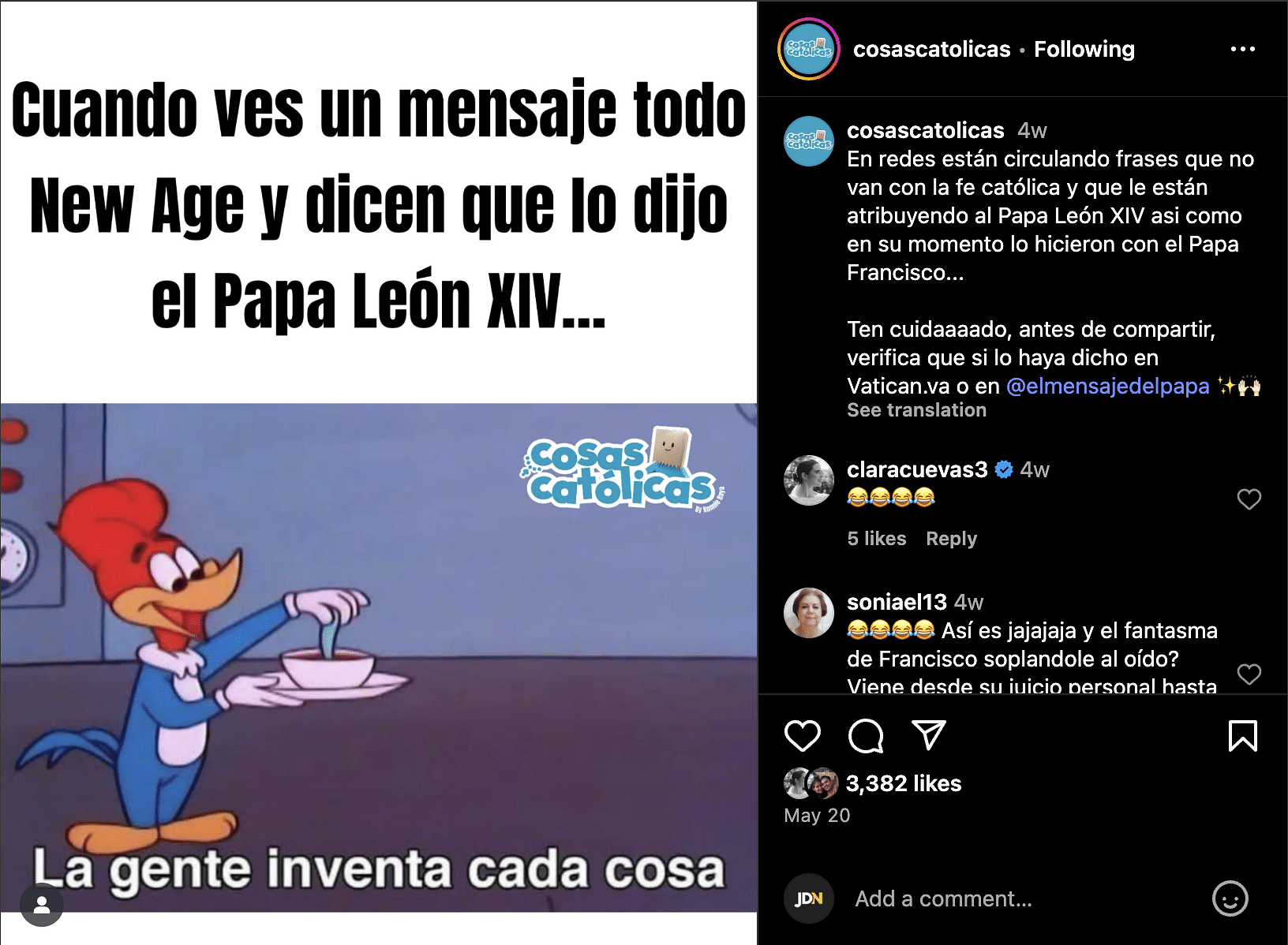Open more options three-dot menu
This screenshot has width=1288, height=945.
(x=1243, y=49)
